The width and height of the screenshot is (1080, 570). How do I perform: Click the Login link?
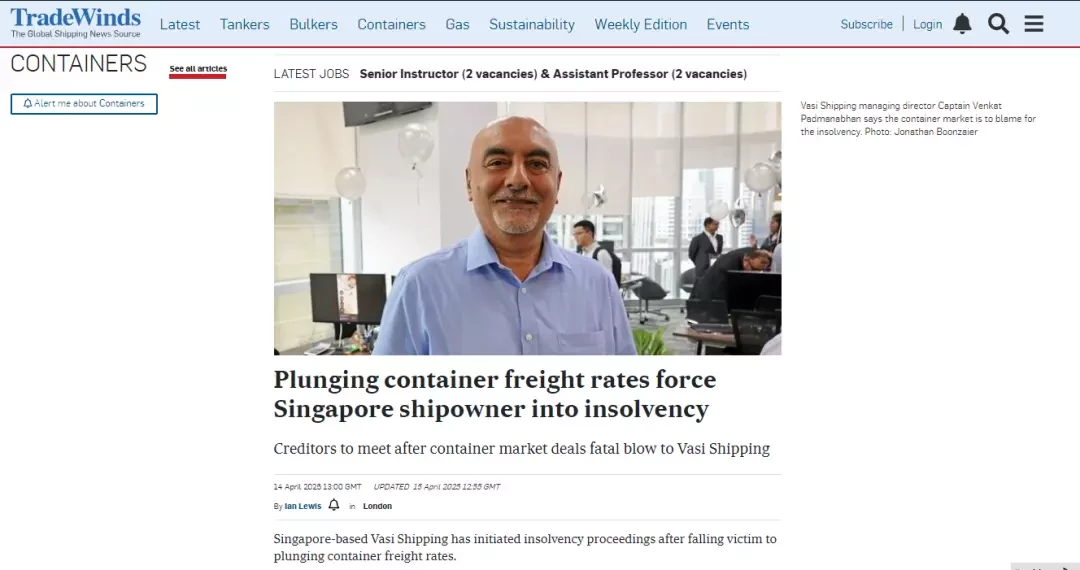(x=927, y=24)
